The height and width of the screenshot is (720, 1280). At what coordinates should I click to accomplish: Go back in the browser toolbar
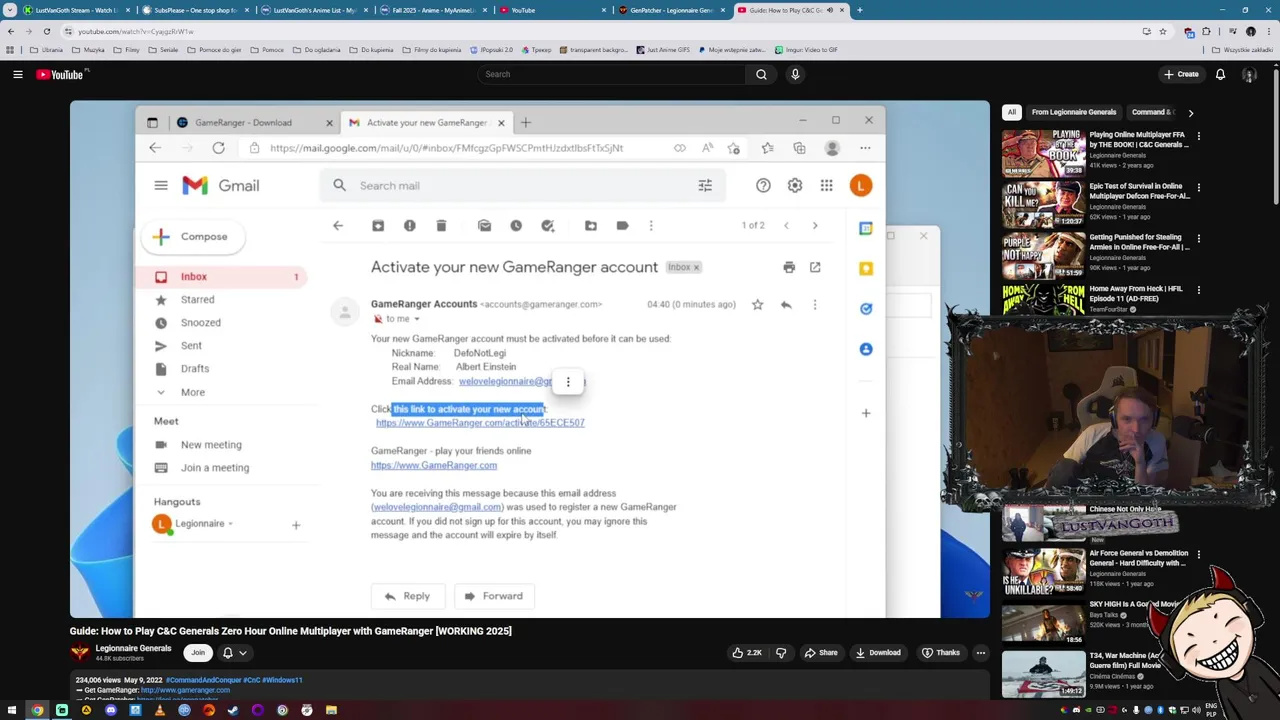pos(10,31)
